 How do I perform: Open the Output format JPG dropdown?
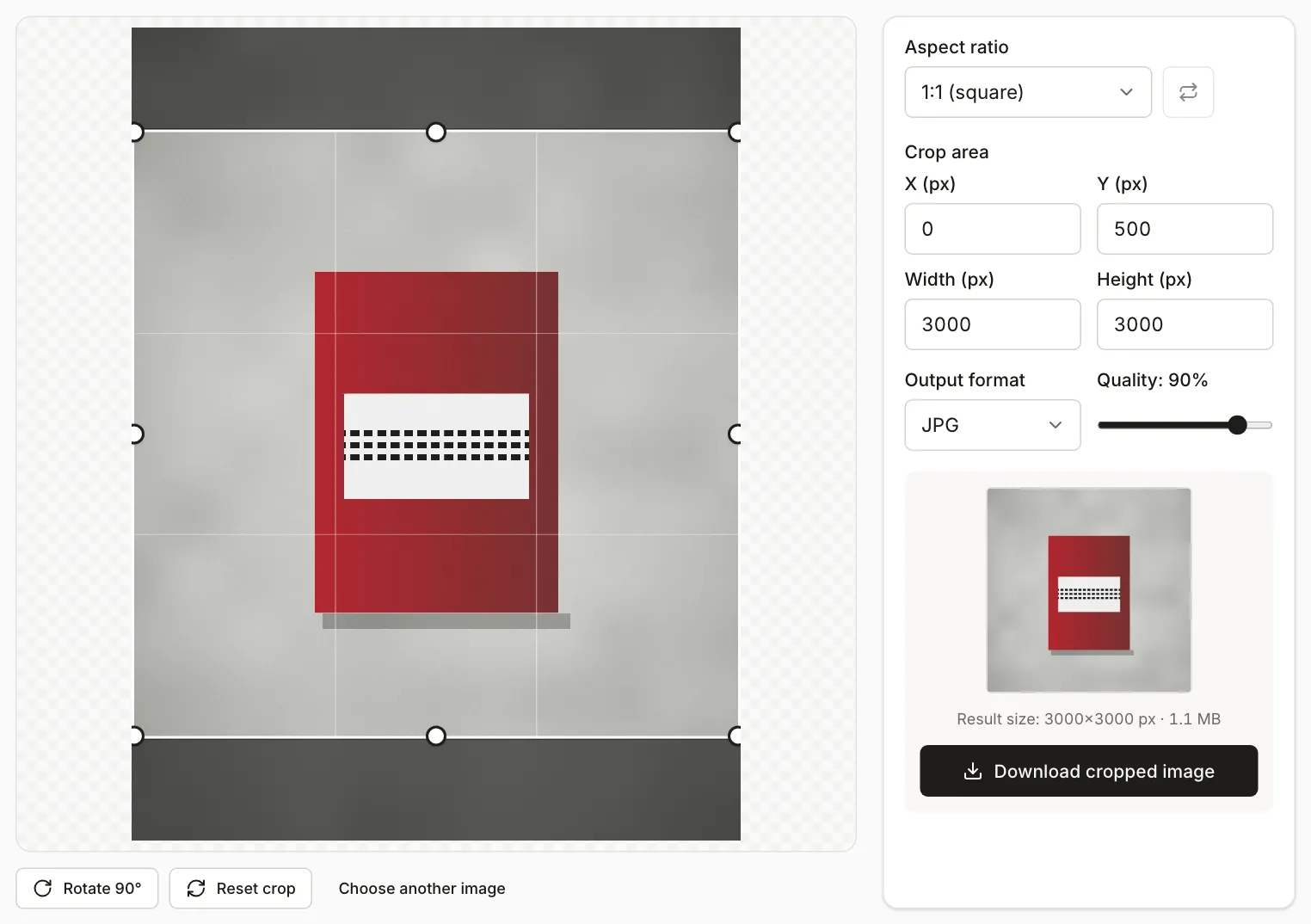coord(992,425)
